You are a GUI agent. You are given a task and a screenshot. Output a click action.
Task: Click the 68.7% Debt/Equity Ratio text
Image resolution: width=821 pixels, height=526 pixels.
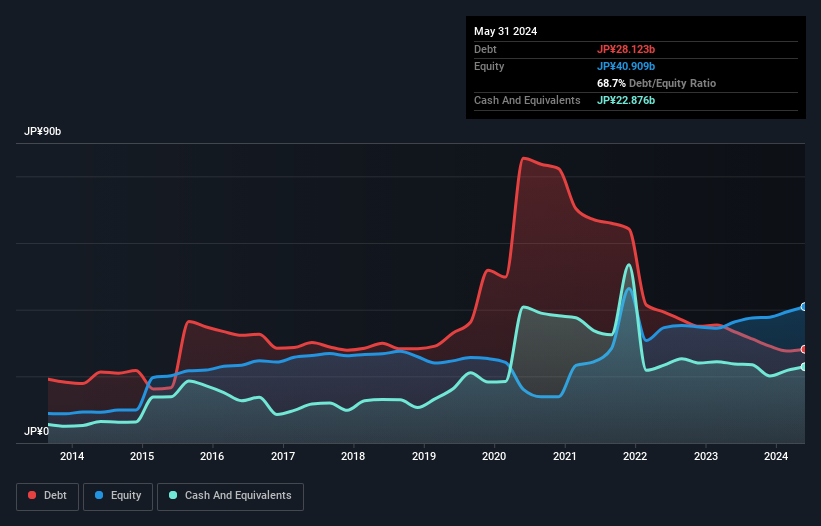(656, 83)
